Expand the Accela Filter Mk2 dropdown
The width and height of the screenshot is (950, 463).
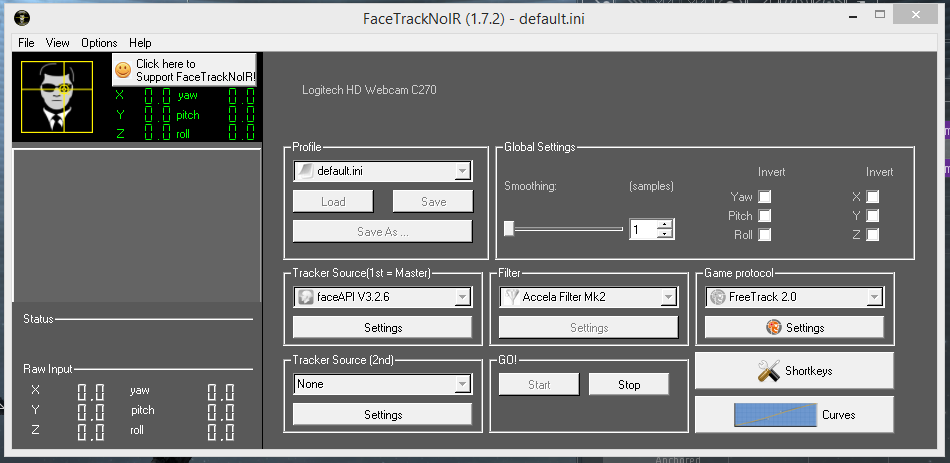point(668,297)
